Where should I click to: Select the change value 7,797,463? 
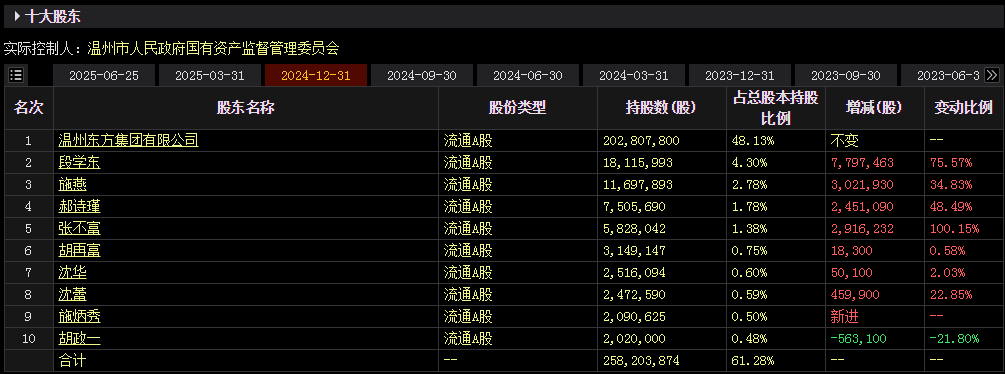point(862,163)
